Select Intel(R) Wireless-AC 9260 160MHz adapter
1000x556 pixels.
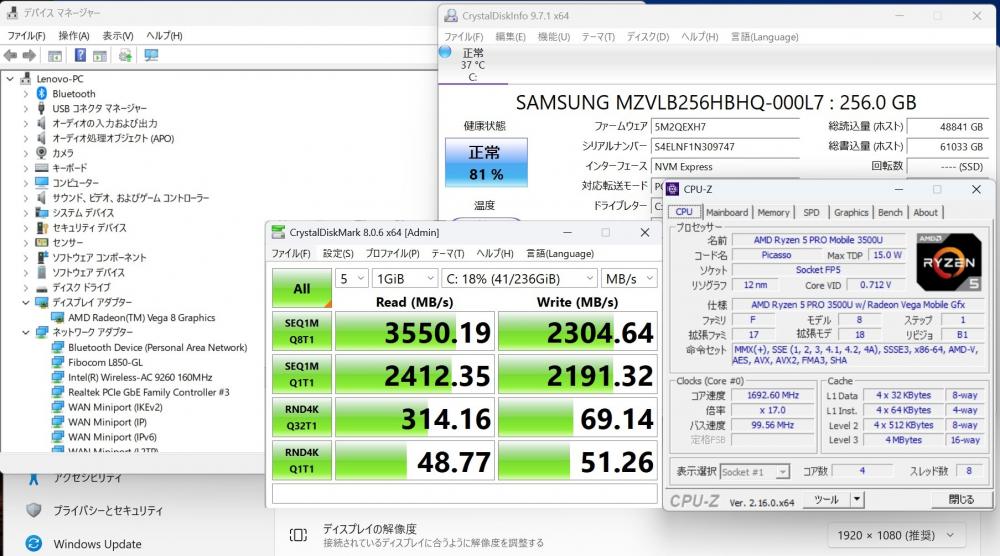pos(140,377)
